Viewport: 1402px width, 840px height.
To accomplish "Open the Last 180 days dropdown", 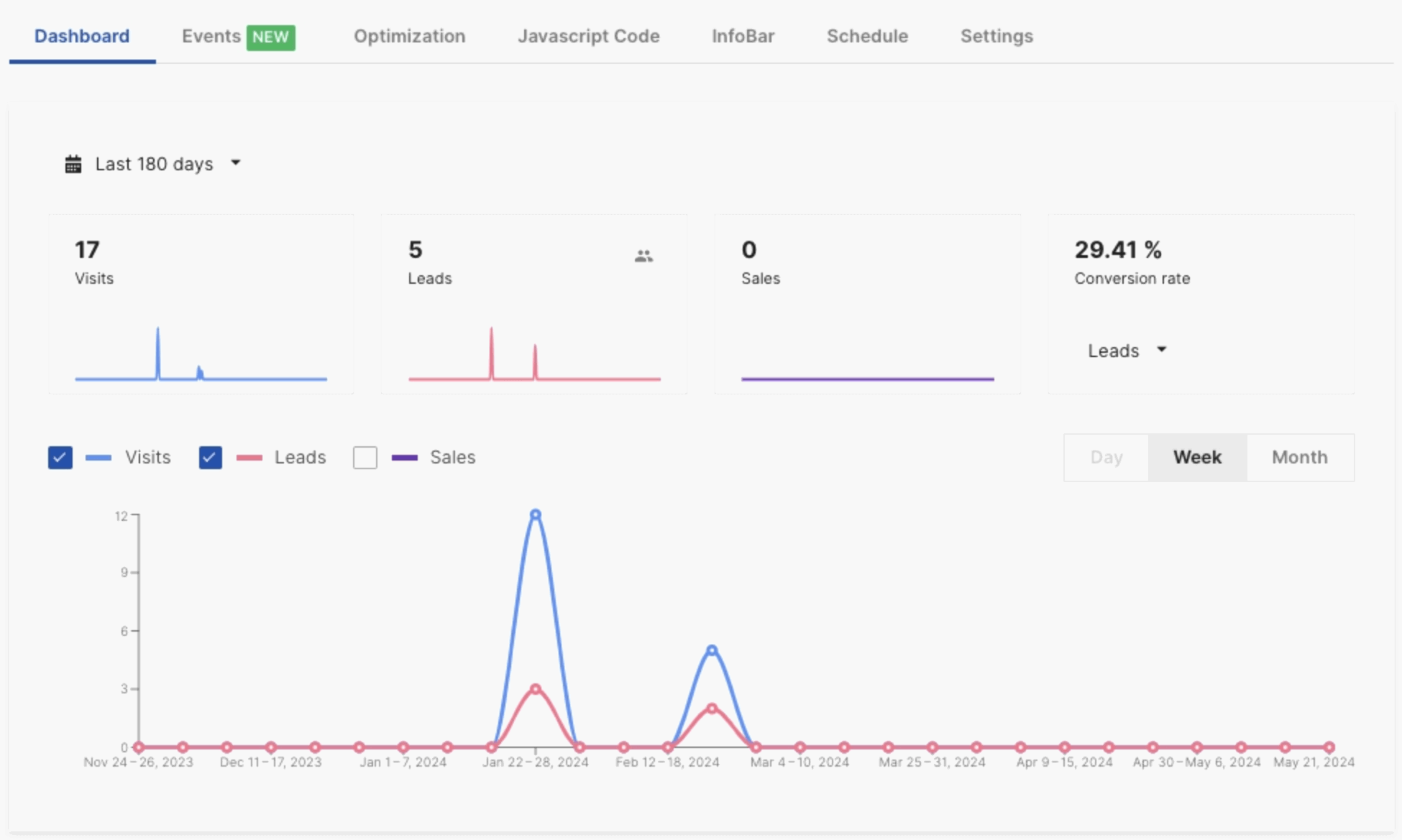I will click(154, 165).
